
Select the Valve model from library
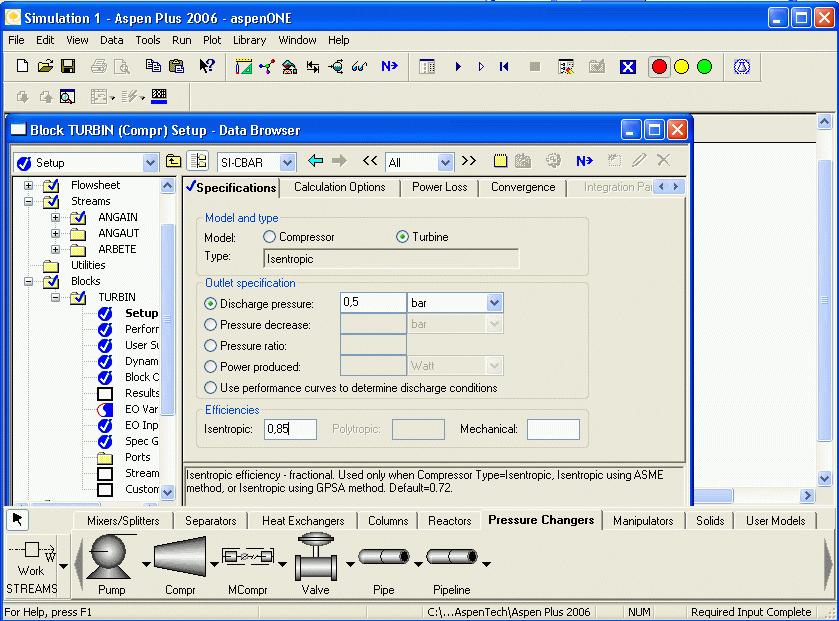coord(316,564)
